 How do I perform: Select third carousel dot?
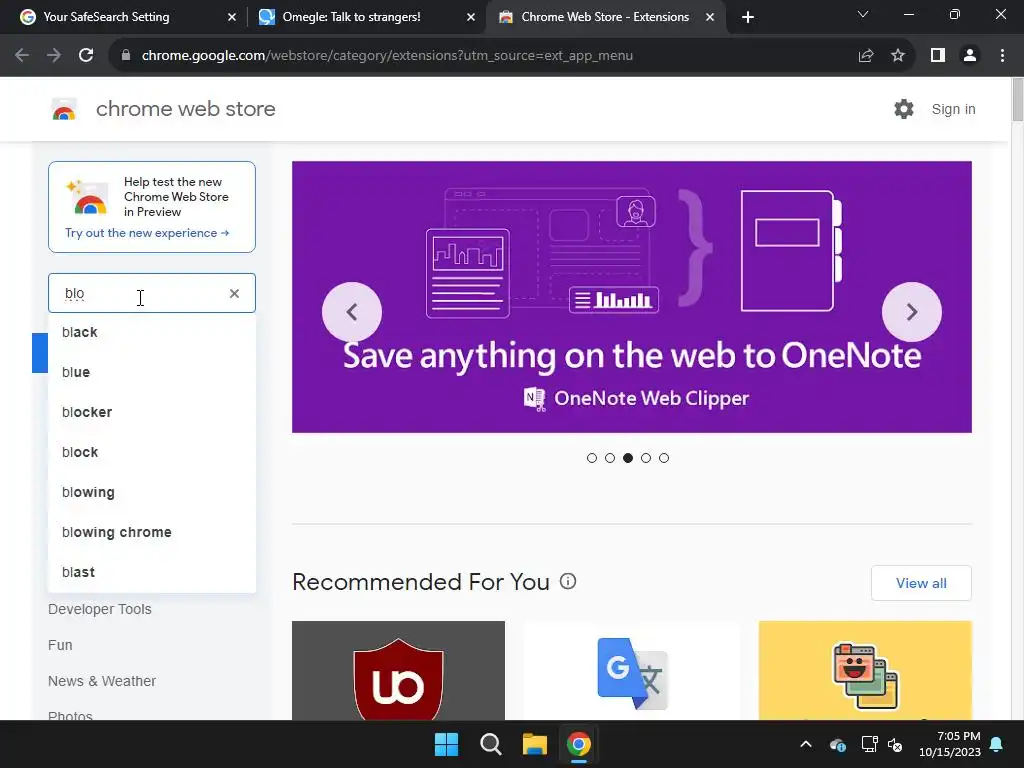pos(628,458)
